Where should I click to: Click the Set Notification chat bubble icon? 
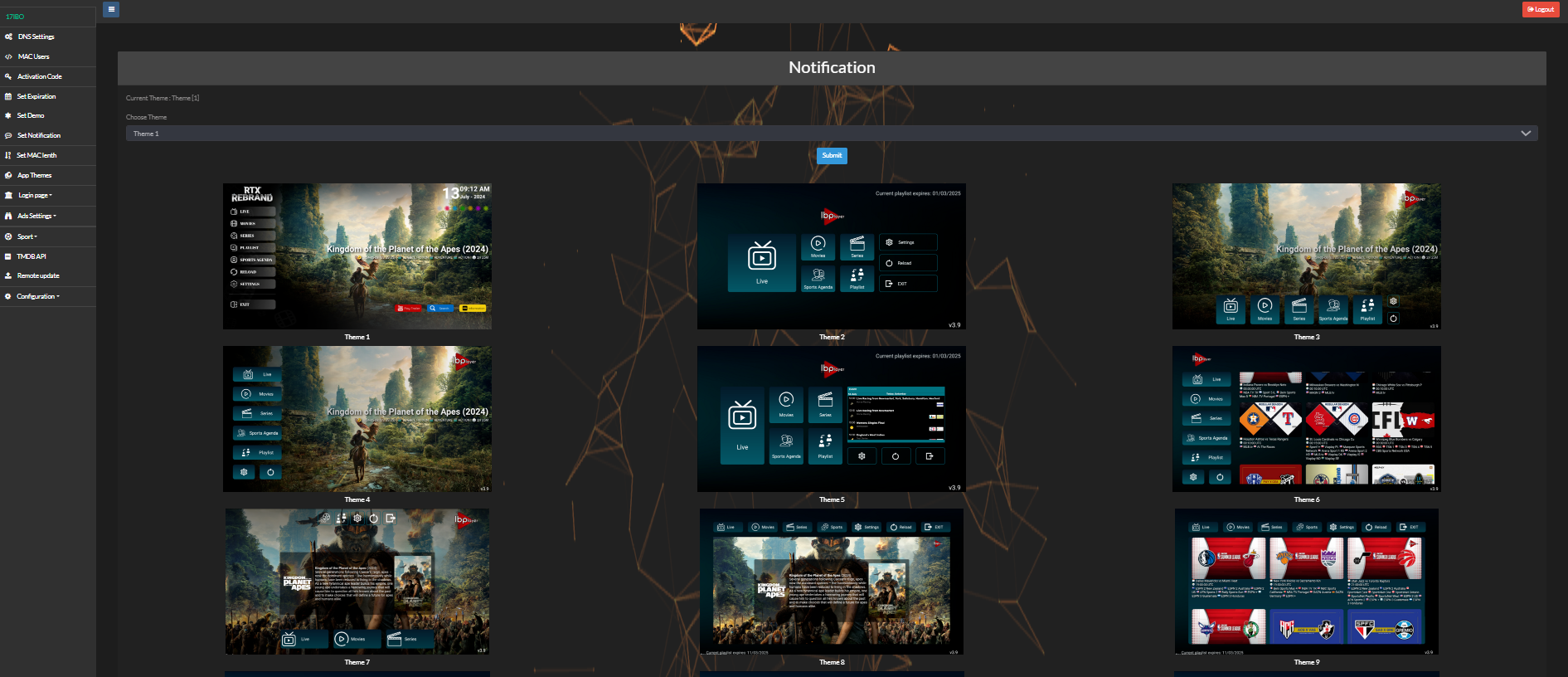coord(8,135)
